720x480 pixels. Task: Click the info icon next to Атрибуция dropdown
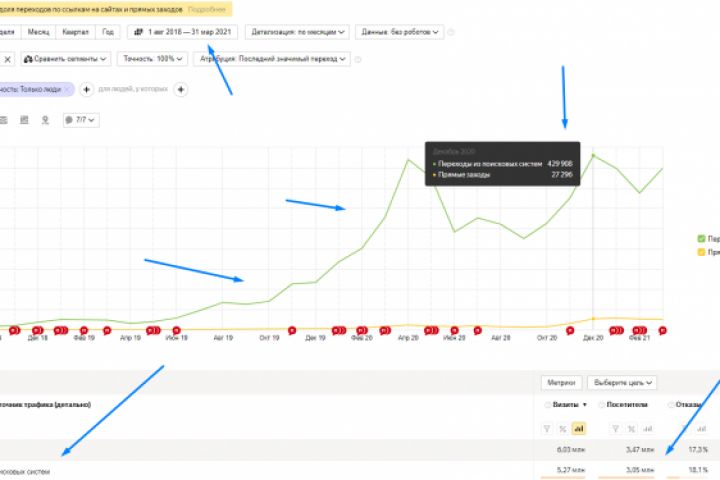[x=358, y=59]
